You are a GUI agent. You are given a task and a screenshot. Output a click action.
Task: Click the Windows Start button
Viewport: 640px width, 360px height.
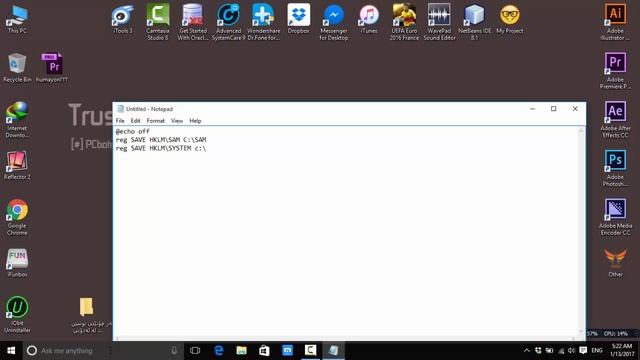point(11,351)
